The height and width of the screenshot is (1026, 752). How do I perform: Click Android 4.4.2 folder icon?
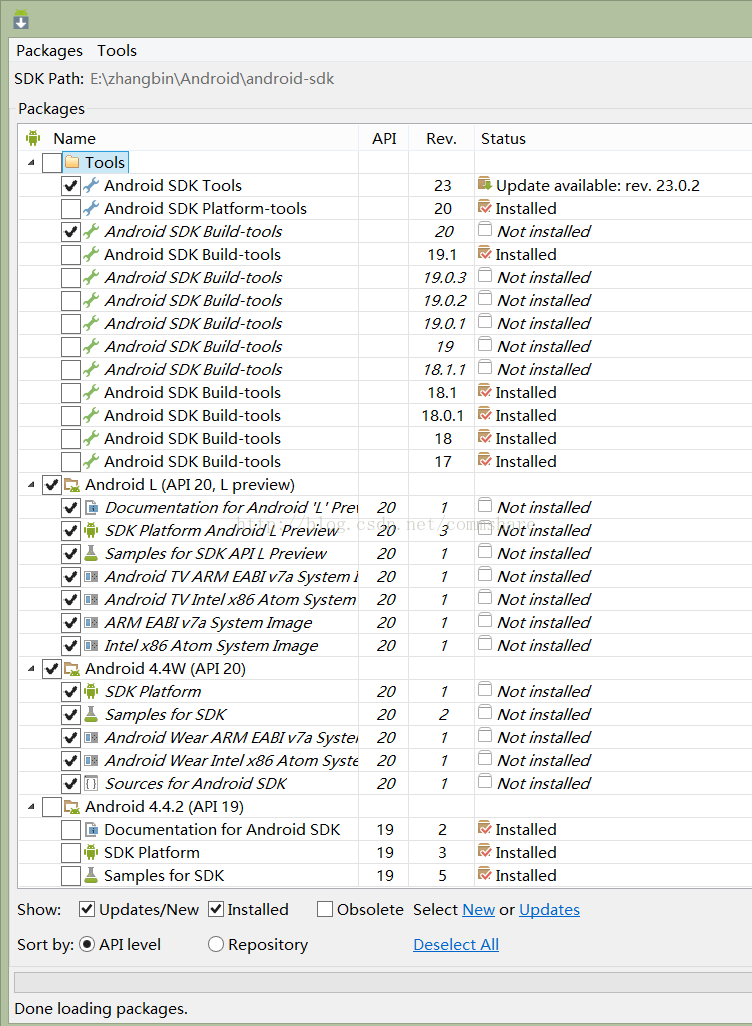(72, 807)
